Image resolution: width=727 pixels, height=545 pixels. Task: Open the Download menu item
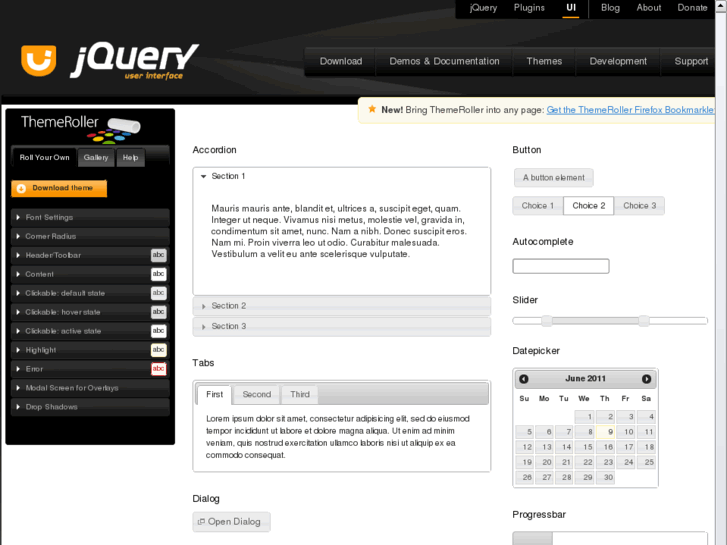coord(341,61)
